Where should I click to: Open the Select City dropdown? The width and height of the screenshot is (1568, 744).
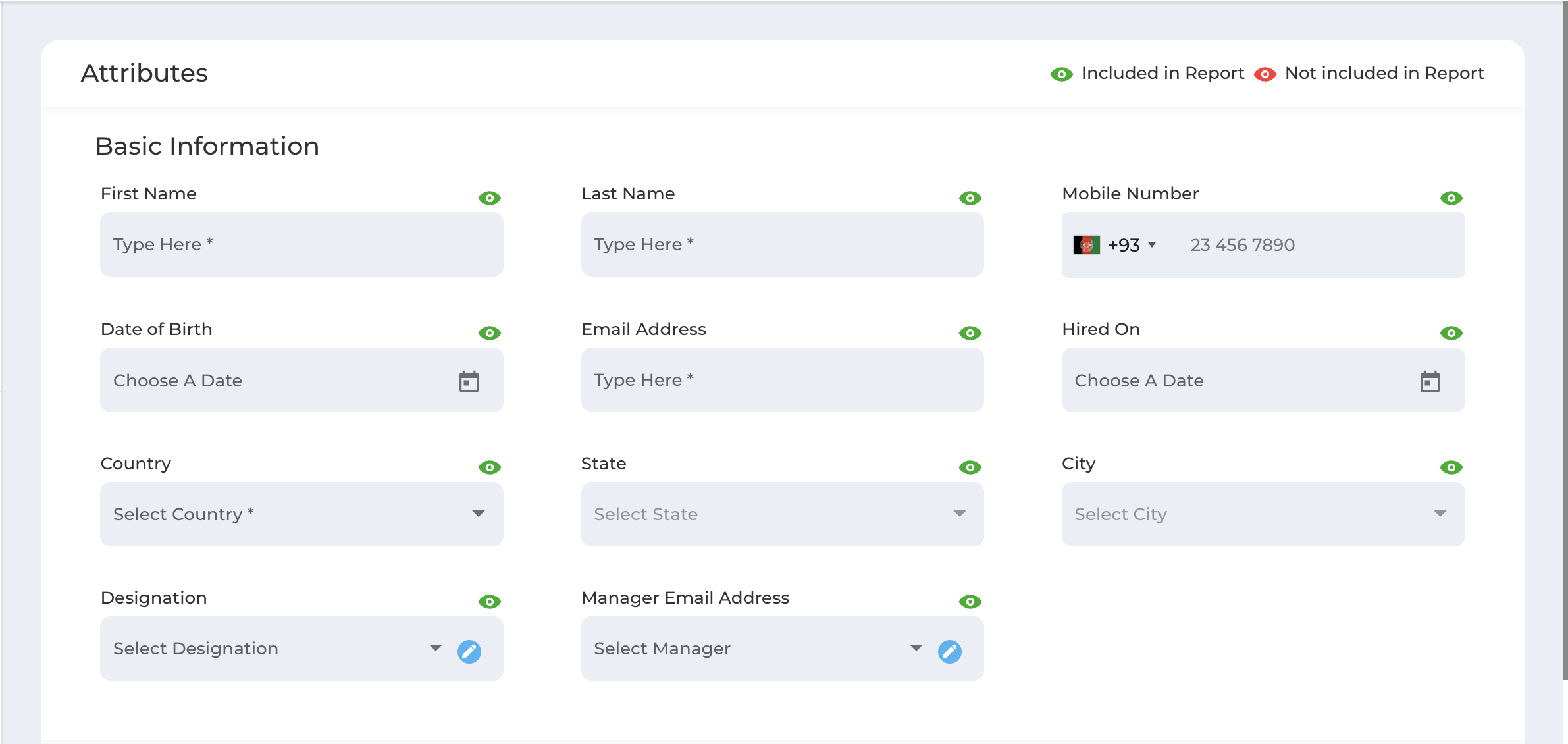[x=1263, y=514]
